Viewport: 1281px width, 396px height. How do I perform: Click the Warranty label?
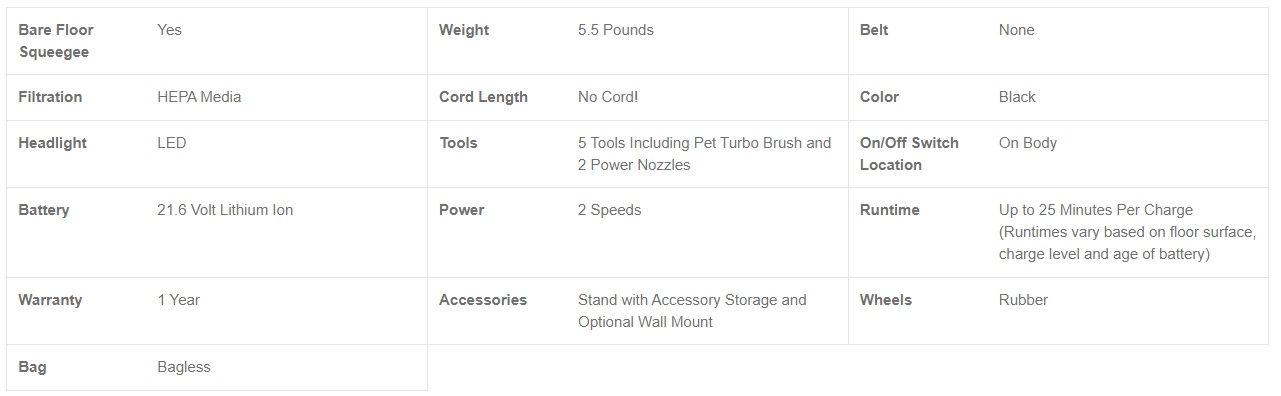click(x=50, y=300)
